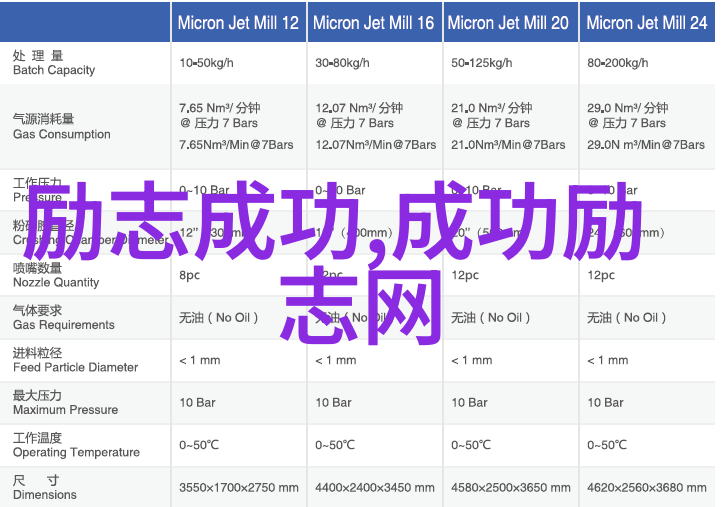Click the 4400x2400x3450 mm dimensions cell
The image size is (722, 507).
375,487
